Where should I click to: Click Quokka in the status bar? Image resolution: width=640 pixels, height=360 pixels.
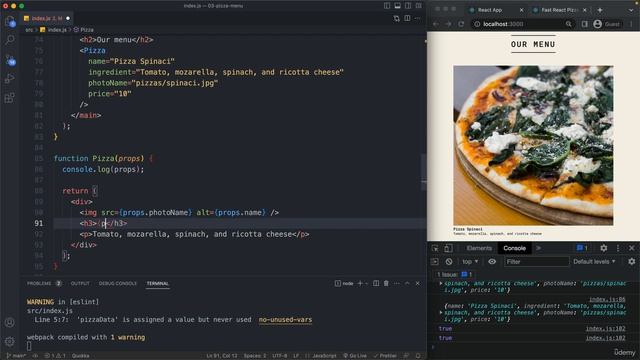tap(80, 356)
